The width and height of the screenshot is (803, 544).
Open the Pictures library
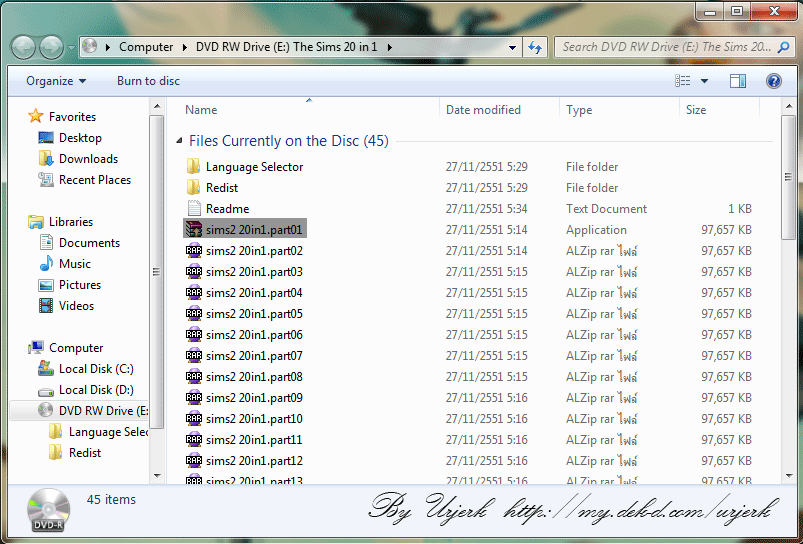click(x=70, y=285)
